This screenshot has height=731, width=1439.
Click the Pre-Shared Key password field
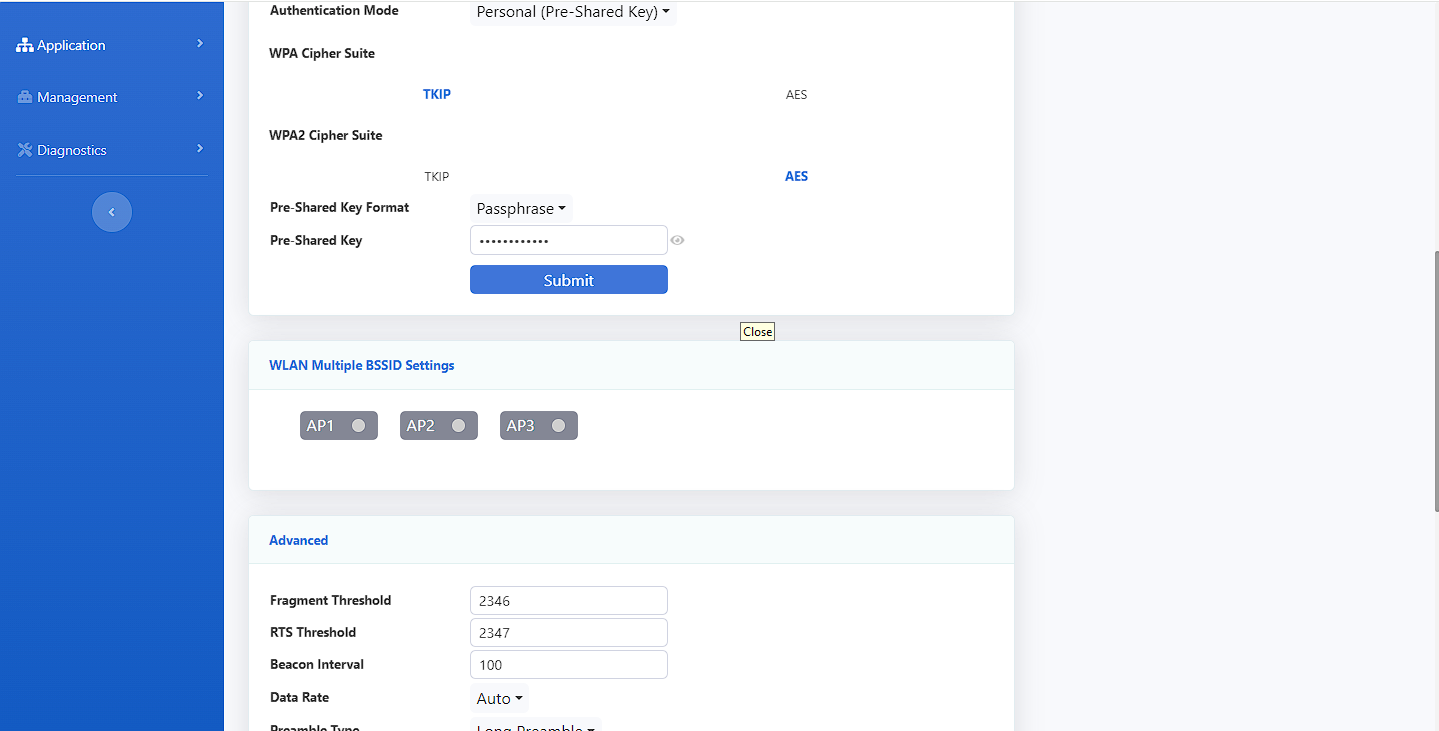(569, 240)
